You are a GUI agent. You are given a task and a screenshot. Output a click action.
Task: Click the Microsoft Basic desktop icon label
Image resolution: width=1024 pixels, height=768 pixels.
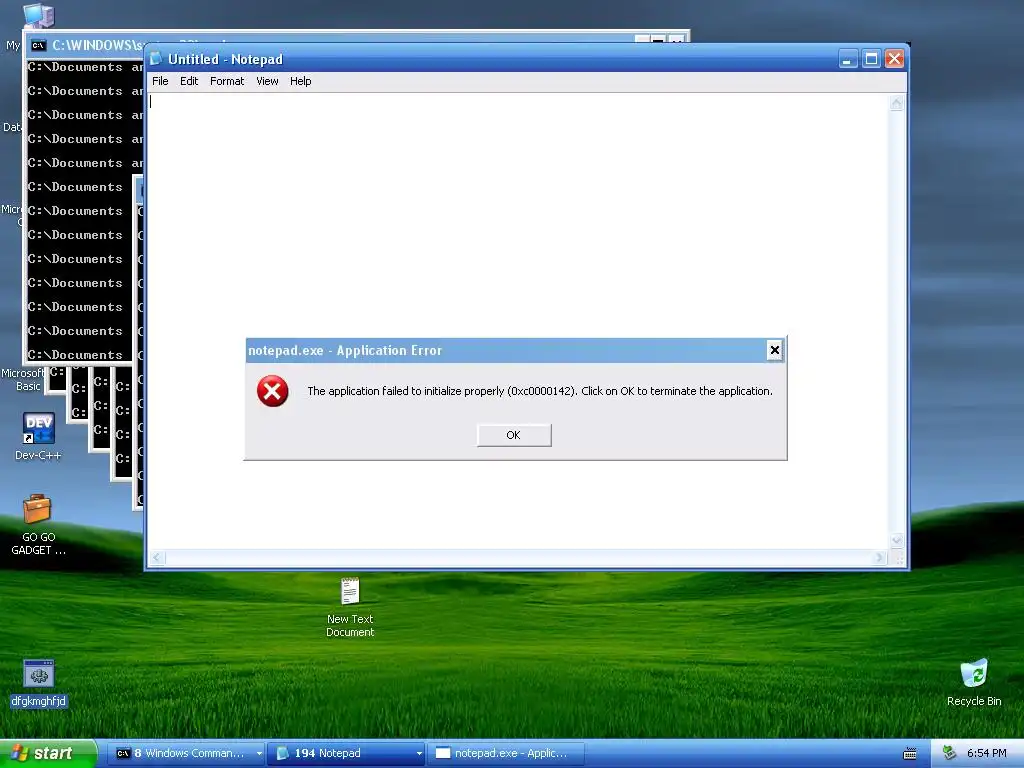pos(22,379)
